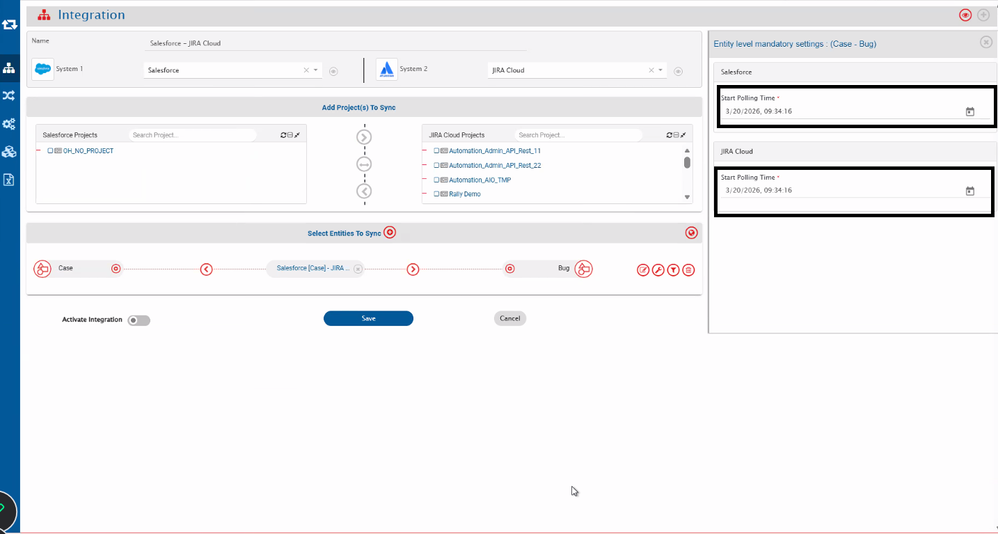Check Automation_Admin_API_Rest_11 checkbox
Image resolution: width=998 pixels, height=534 pixels.
(437, 151)
